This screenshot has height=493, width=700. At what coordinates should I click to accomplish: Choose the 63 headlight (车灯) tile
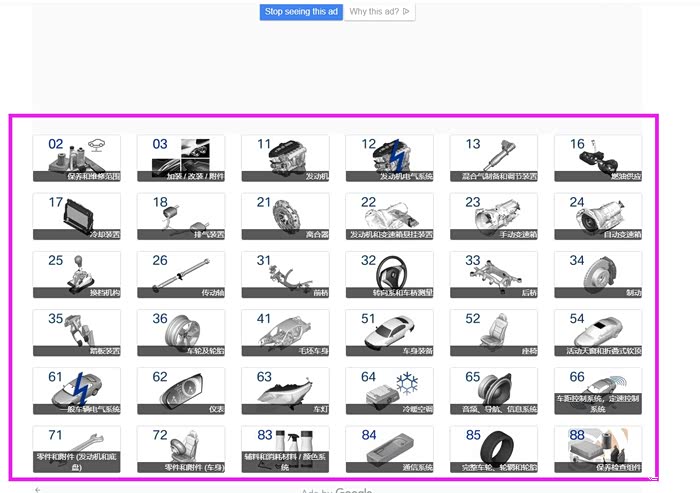[285, 391]
